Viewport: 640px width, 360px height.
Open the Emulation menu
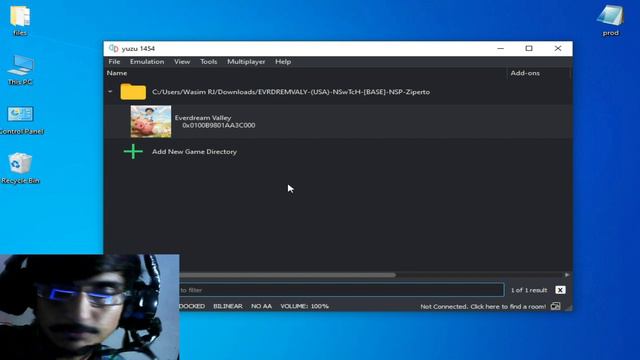147,62
